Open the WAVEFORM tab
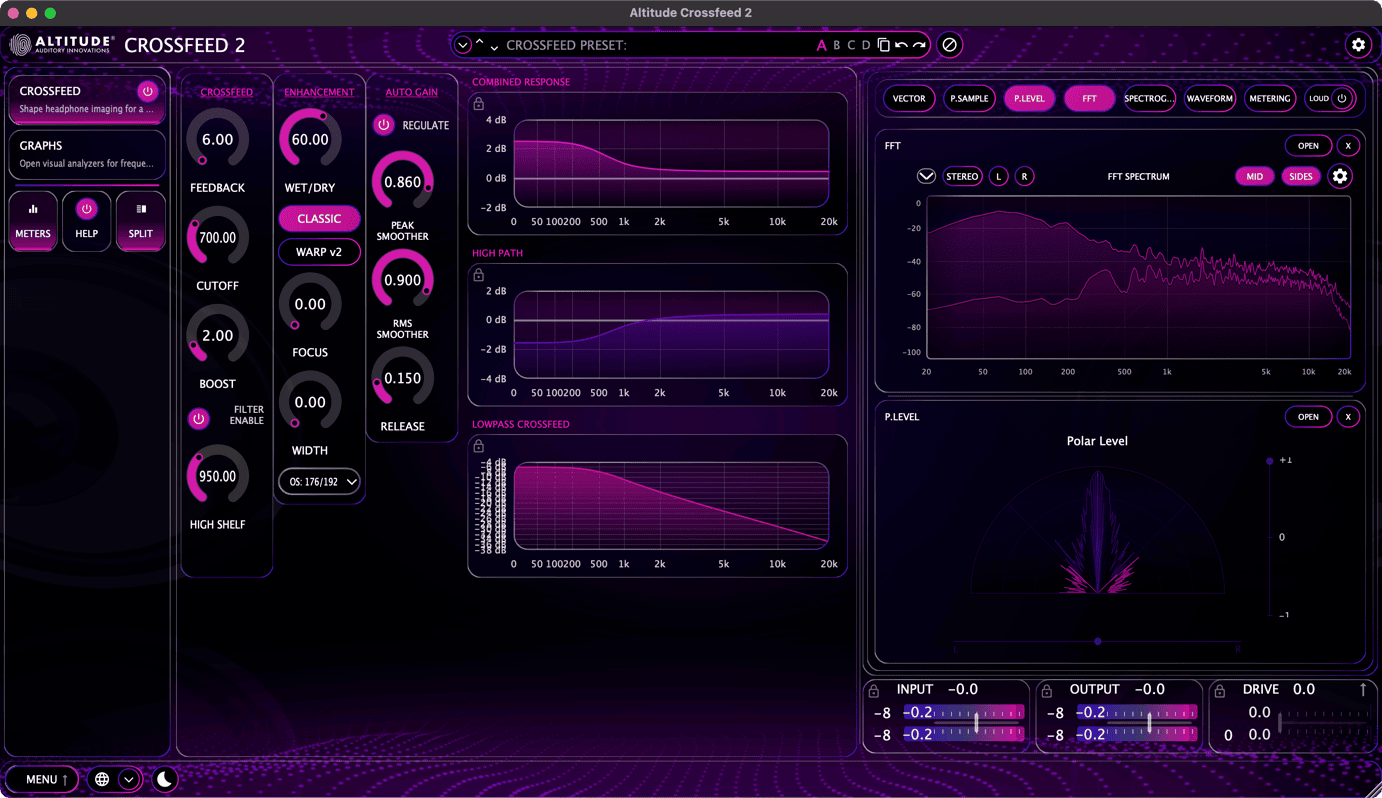Screen dimensions: 1382x798 pos(1210,99)
